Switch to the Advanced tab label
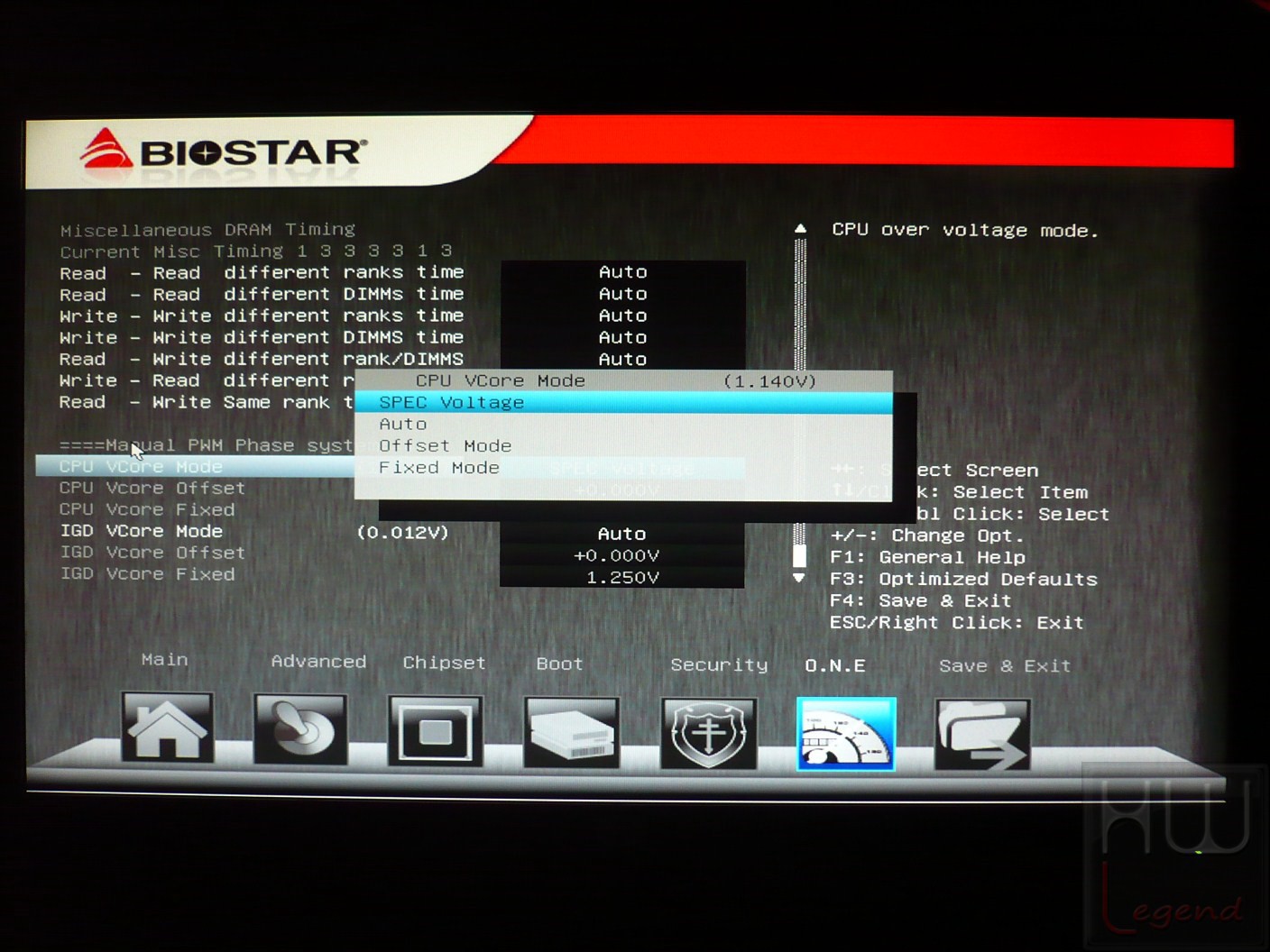Screen dimensions: 1270x952 tap(318, 662)
